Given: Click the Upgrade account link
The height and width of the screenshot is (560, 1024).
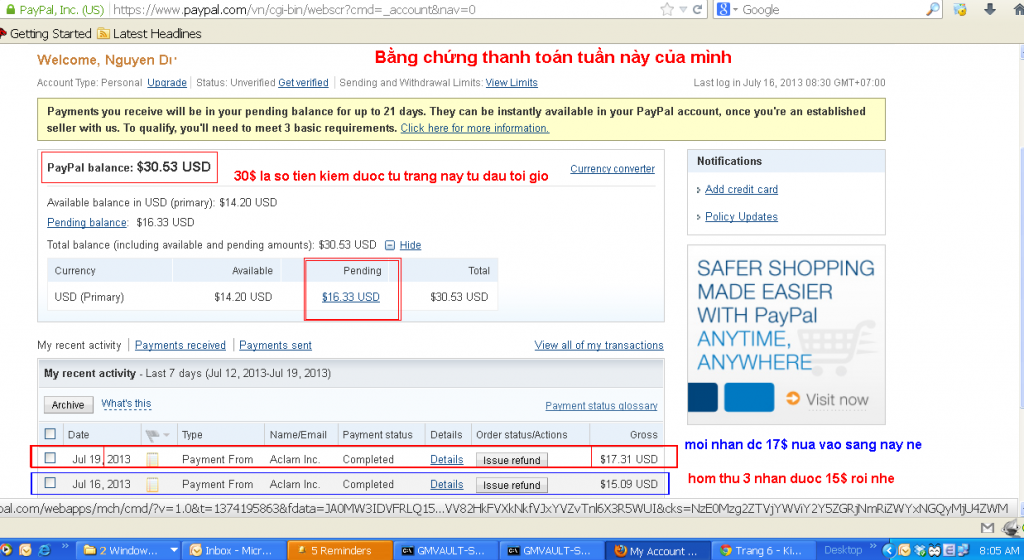Looking at the screenshot, I should [167, 83].
